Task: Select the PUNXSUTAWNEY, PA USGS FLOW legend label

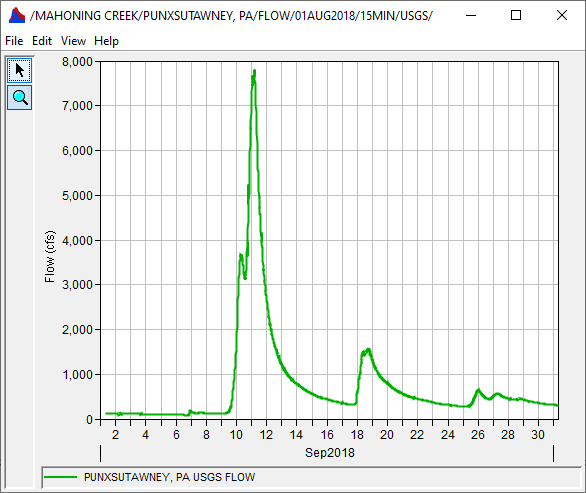Action: [x=169, y=477]
